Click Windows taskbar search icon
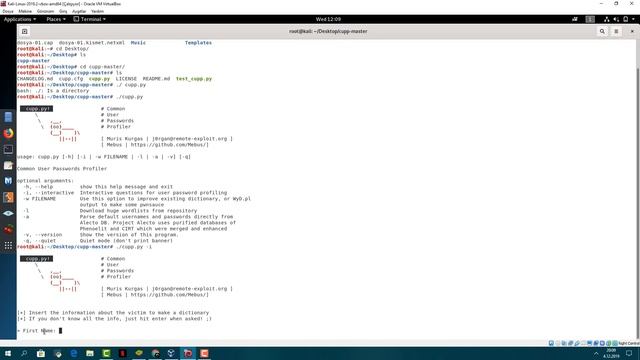640x360 pixels. coord(24,353)
